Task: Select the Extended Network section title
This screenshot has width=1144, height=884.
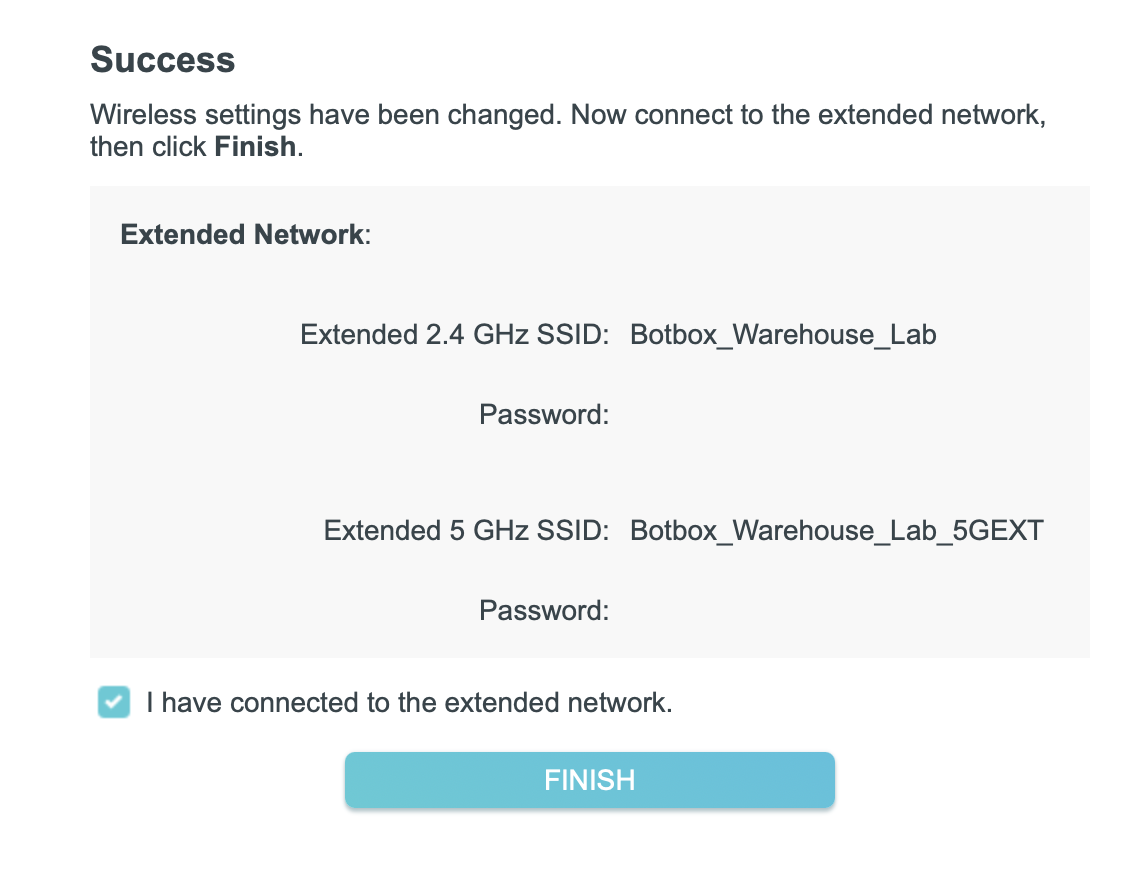Action: (x=241, y=235)
